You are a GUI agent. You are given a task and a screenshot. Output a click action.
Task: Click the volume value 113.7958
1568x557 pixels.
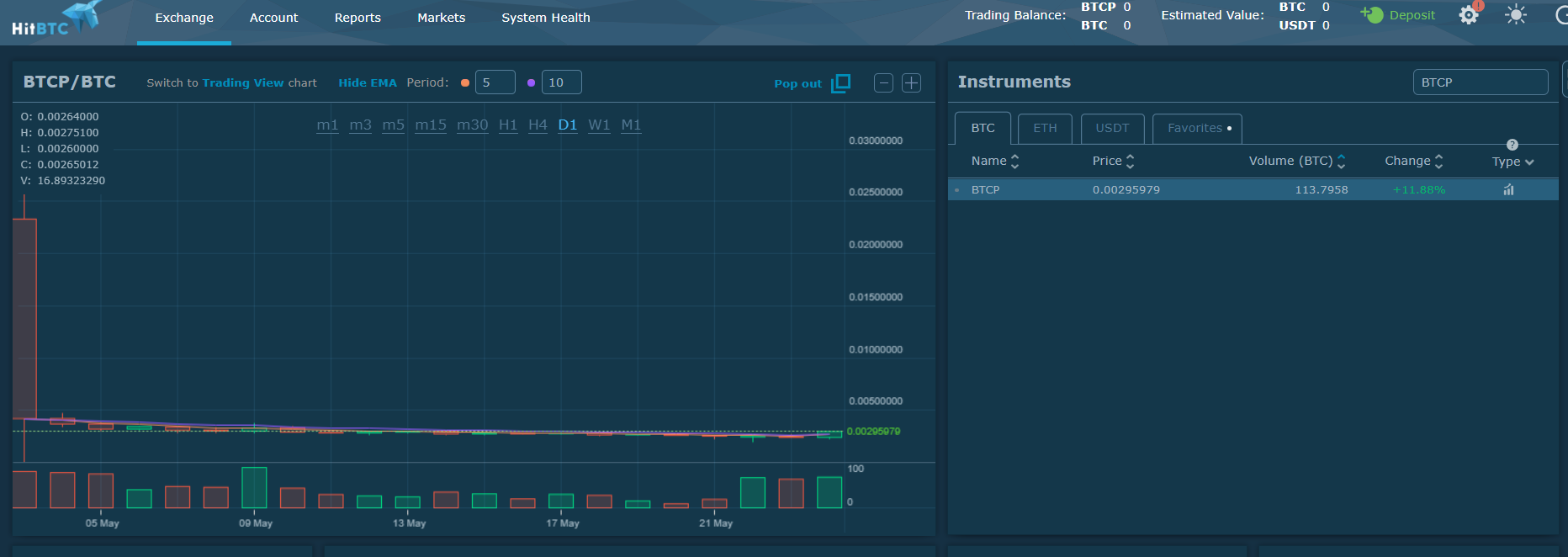tap(1322, 190)
